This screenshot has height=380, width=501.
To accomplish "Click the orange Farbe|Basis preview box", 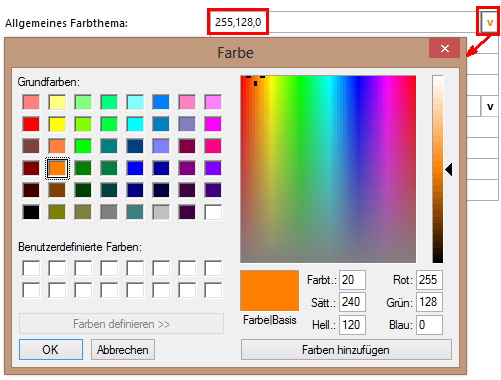I will pos(270,290).
